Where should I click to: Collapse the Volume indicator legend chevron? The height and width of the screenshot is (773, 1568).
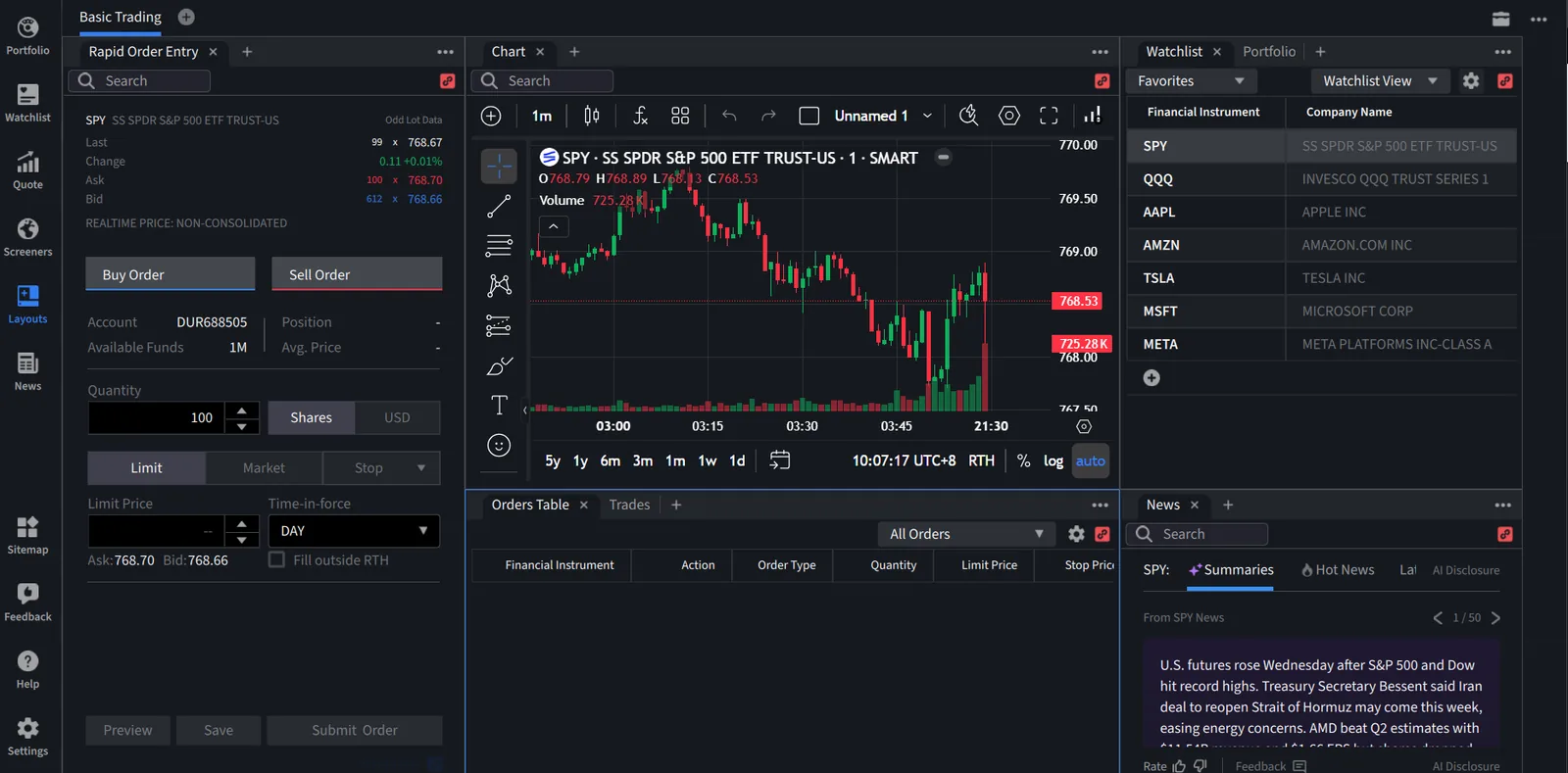point(554,226)
